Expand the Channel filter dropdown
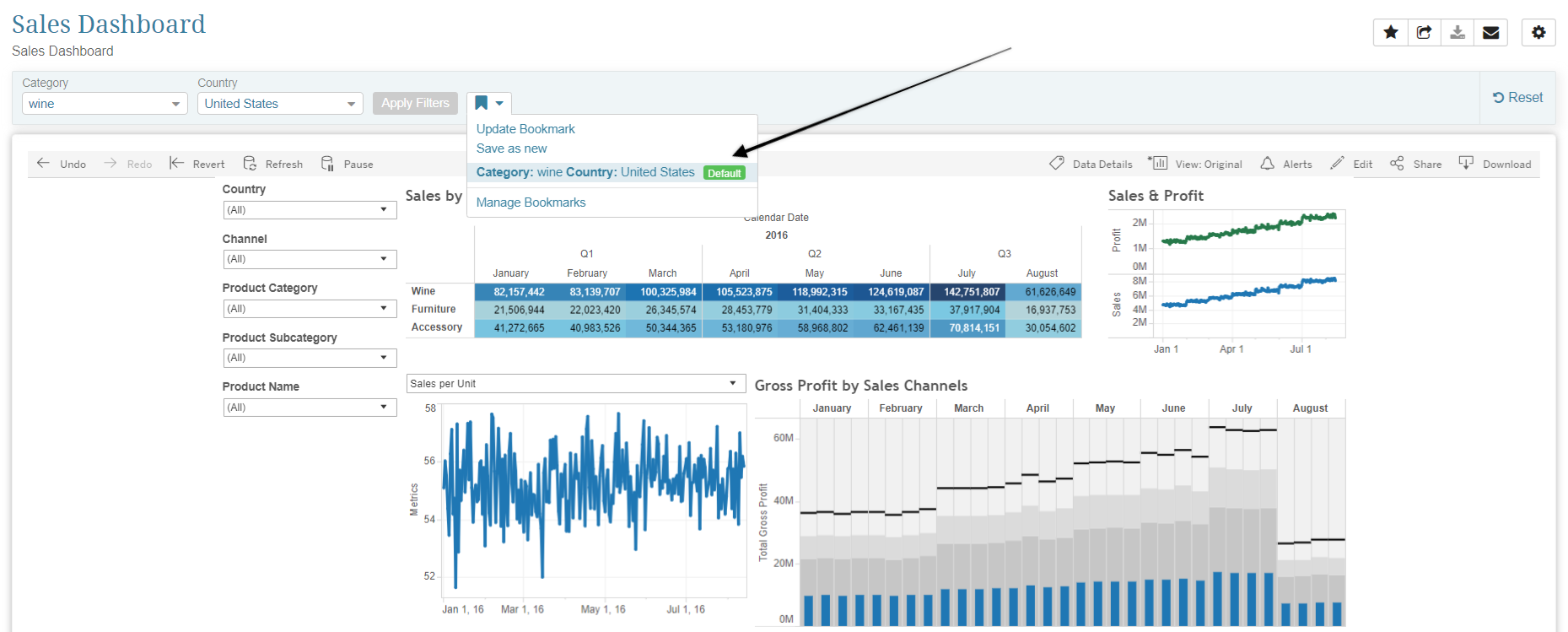The image size is (1568, 632). (x=310, y=259)
